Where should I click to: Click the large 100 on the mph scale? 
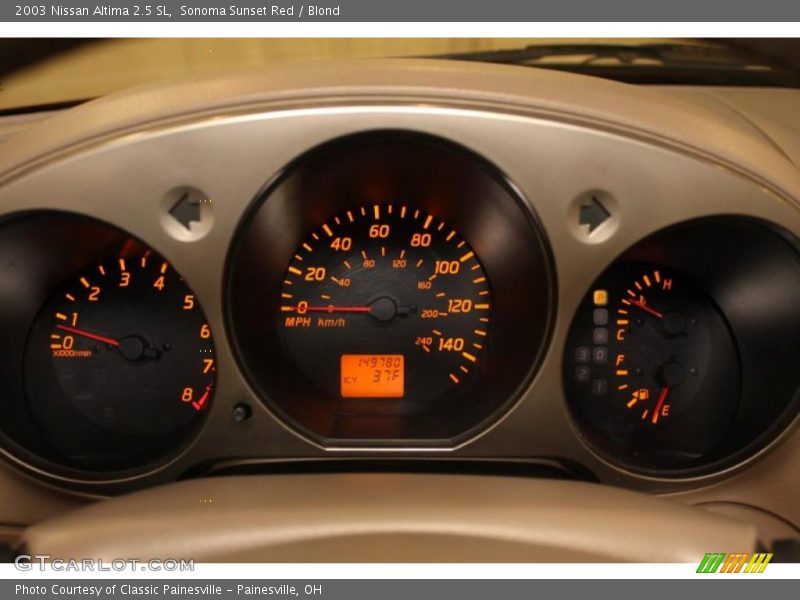click(447, 267)
